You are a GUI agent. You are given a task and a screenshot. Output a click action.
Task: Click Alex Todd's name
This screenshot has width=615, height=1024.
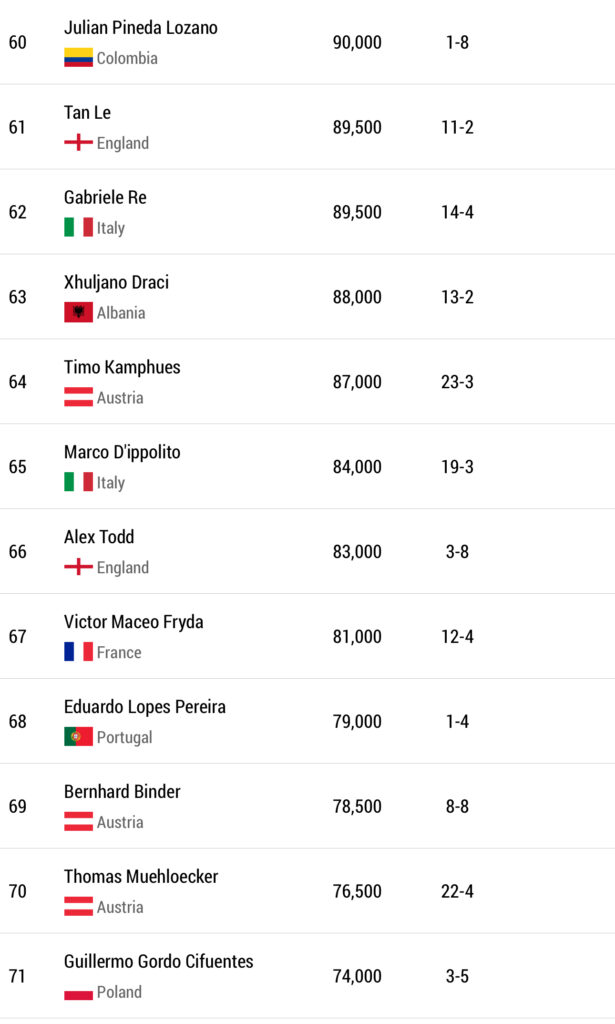pos(99,537)
